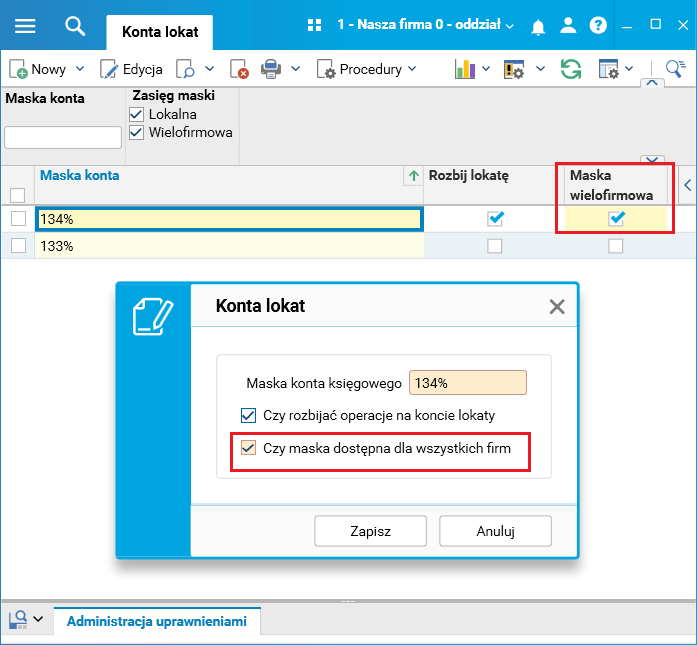Expand the warning settings dropdown arrow
Screen dimensions: 697x645
[x=541, y=69]
